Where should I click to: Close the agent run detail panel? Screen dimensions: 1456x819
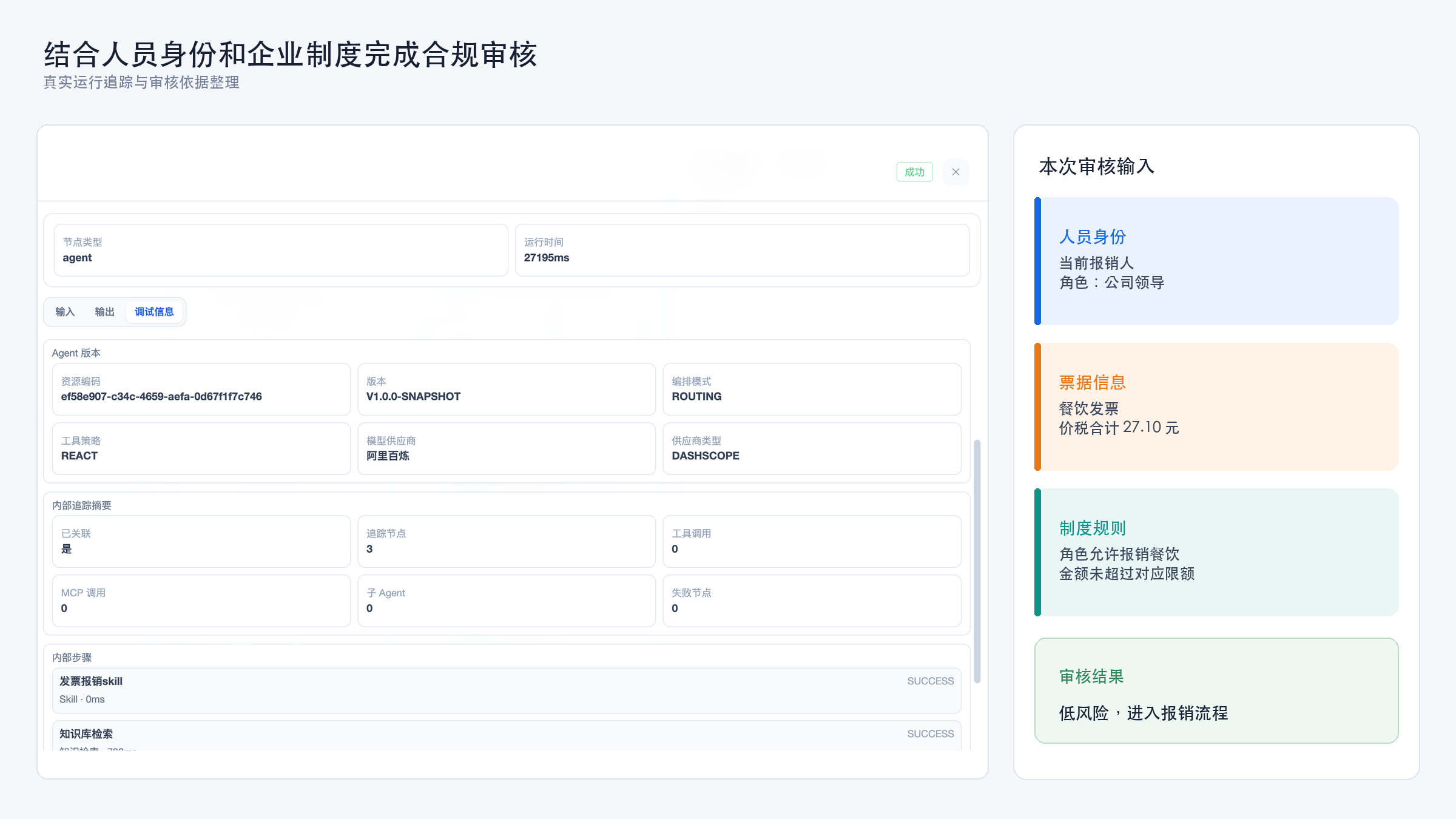click(955, 172)
